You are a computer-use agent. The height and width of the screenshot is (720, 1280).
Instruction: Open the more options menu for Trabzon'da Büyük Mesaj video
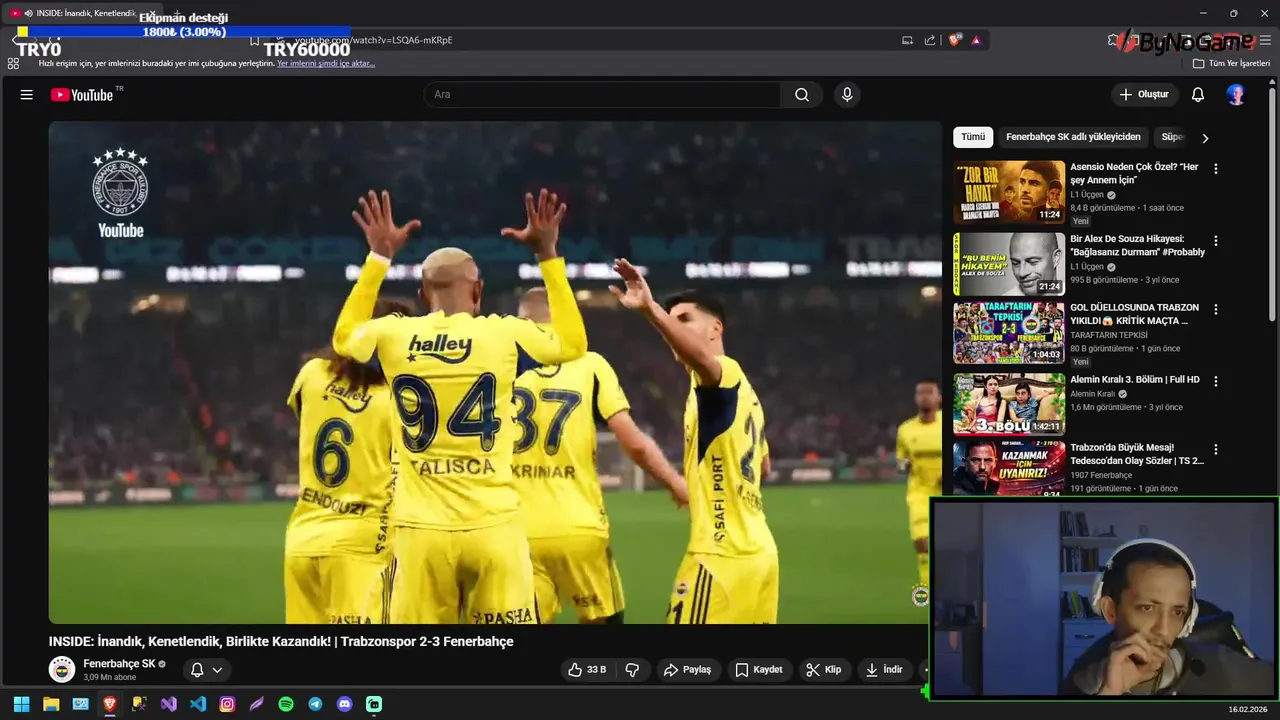pyautogui.click(x=1216, y=450)
